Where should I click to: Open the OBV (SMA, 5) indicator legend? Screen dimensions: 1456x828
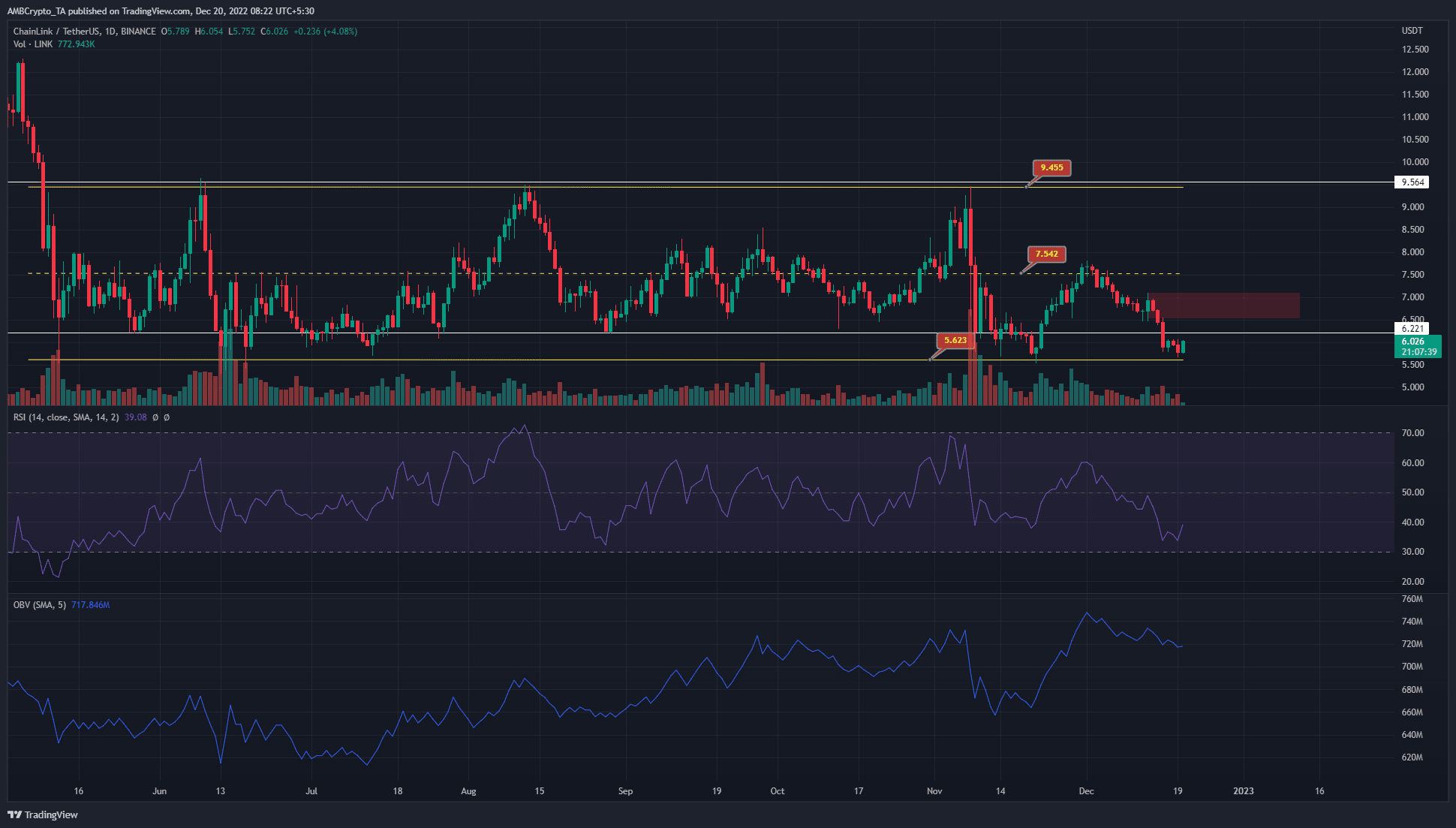pos(40,605)
